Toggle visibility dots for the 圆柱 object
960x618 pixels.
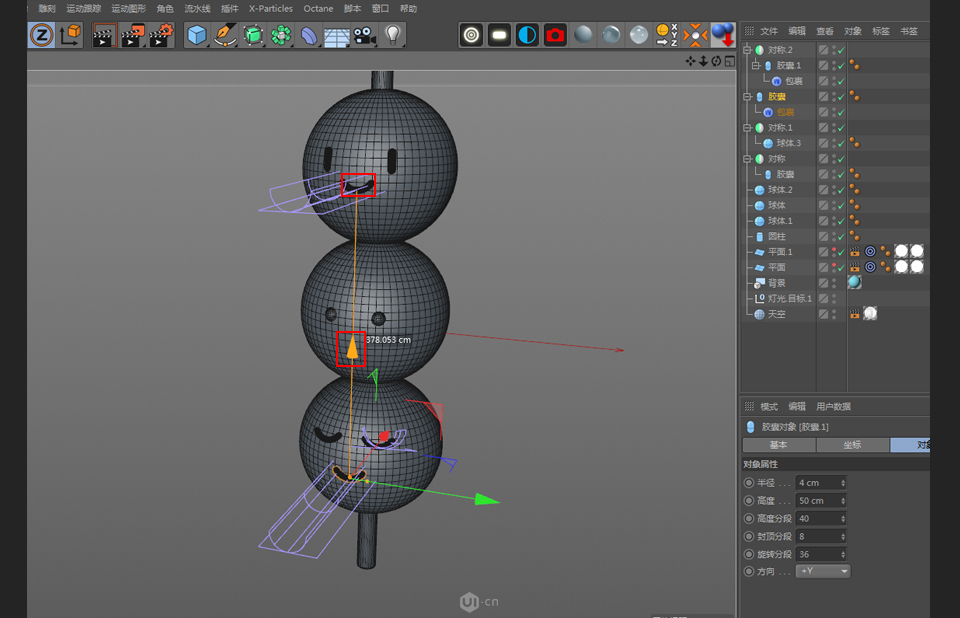click(x=833, y=237)
